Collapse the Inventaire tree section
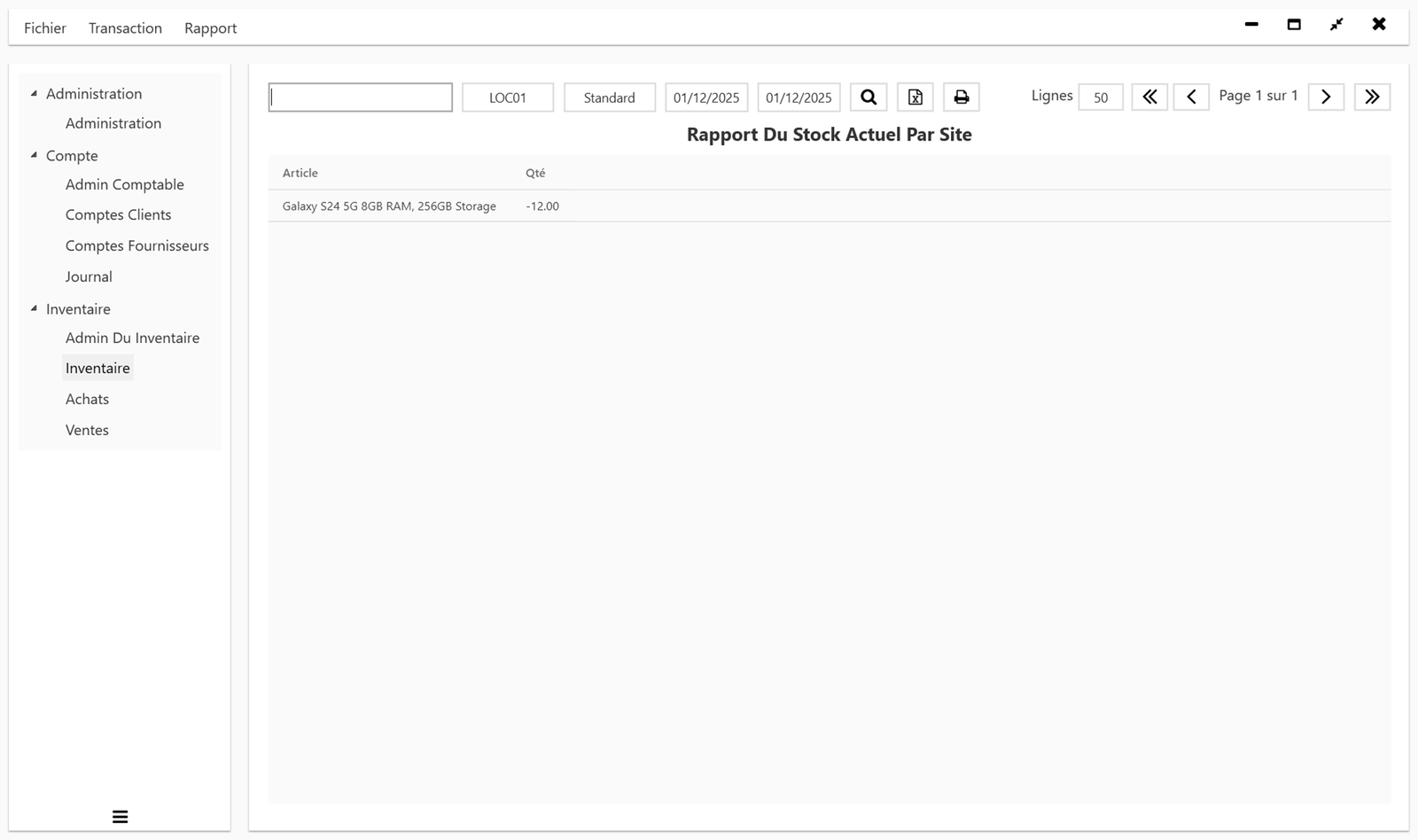1418x840 pixels. click(x=35, y=308)
